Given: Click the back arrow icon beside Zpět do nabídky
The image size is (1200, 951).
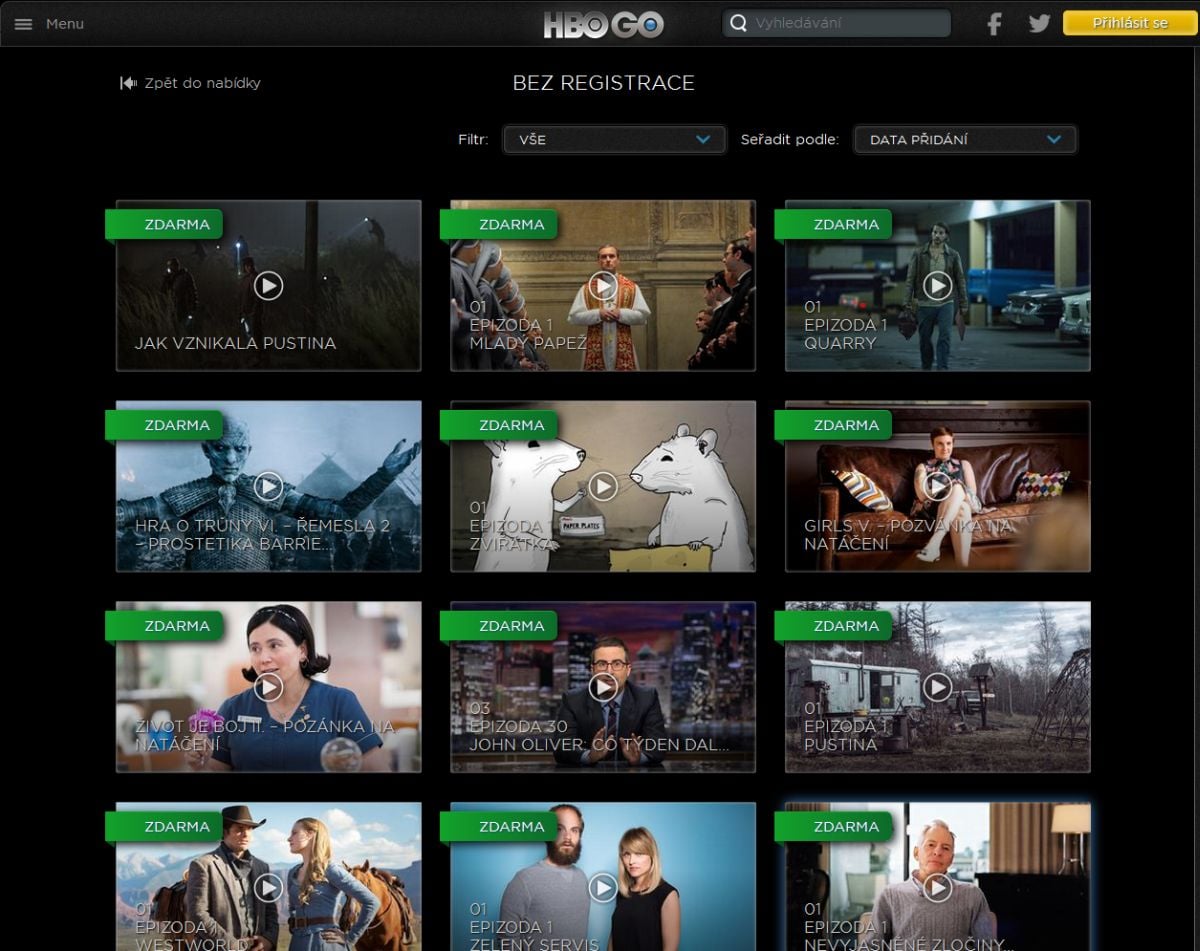Looking at the screenshot, I should click(x=128, y=83).
